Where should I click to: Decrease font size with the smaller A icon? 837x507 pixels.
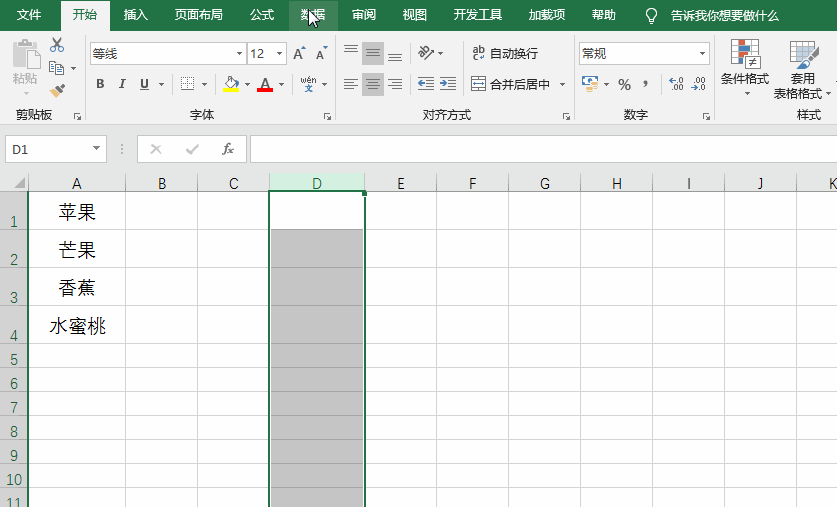[321, 53]
